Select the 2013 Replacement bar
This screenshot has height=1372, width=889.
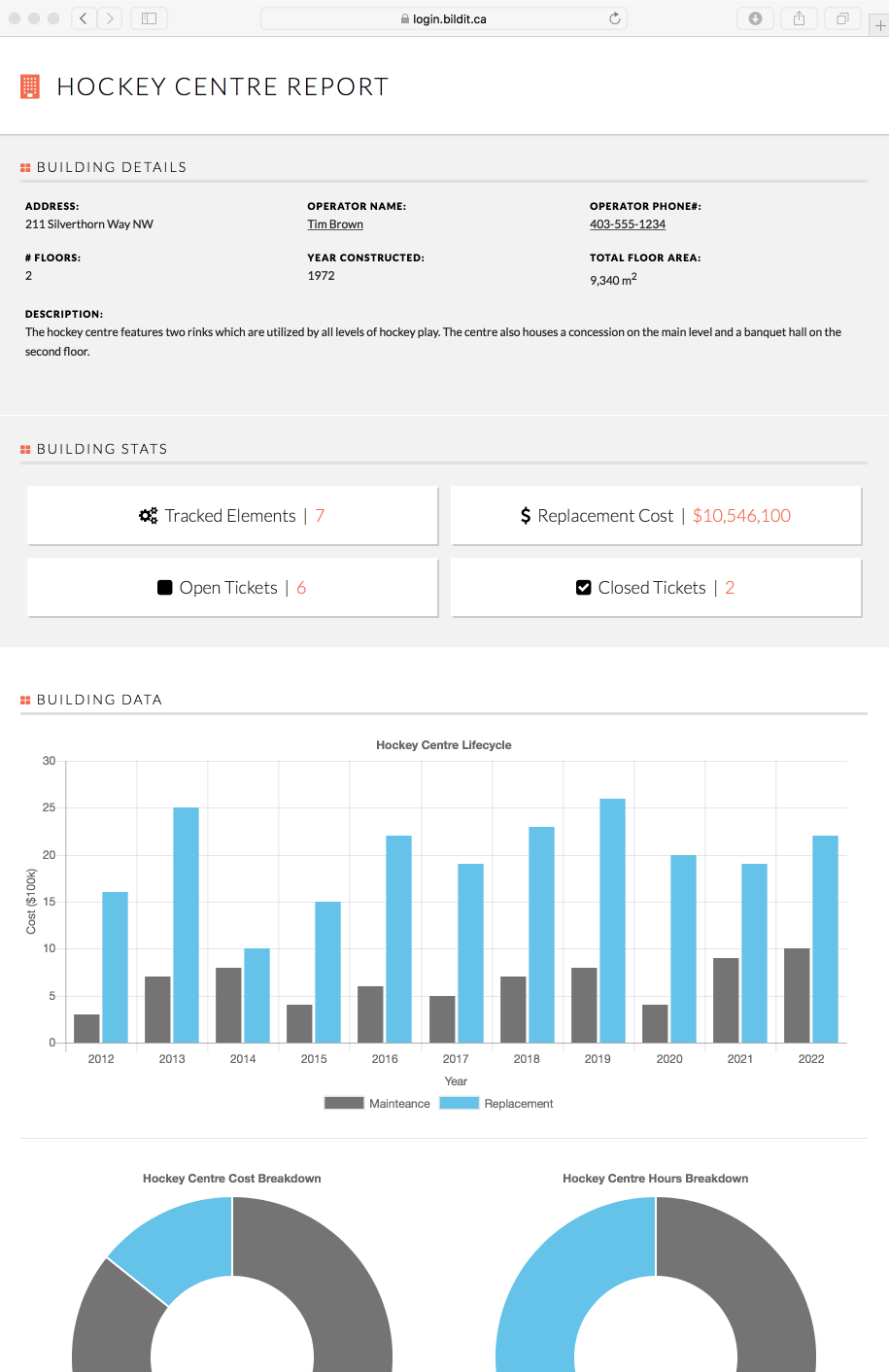tap(187, 925)
